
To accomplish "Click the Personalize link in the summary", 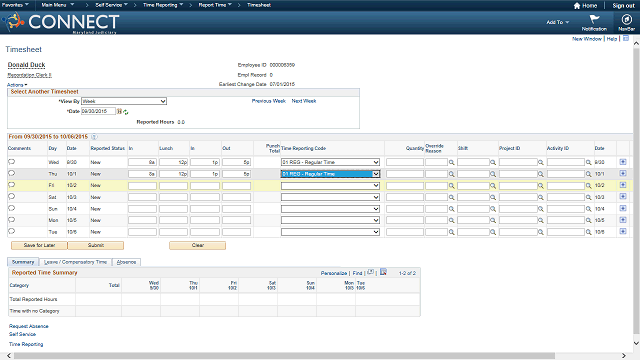I will pos(333,273).
